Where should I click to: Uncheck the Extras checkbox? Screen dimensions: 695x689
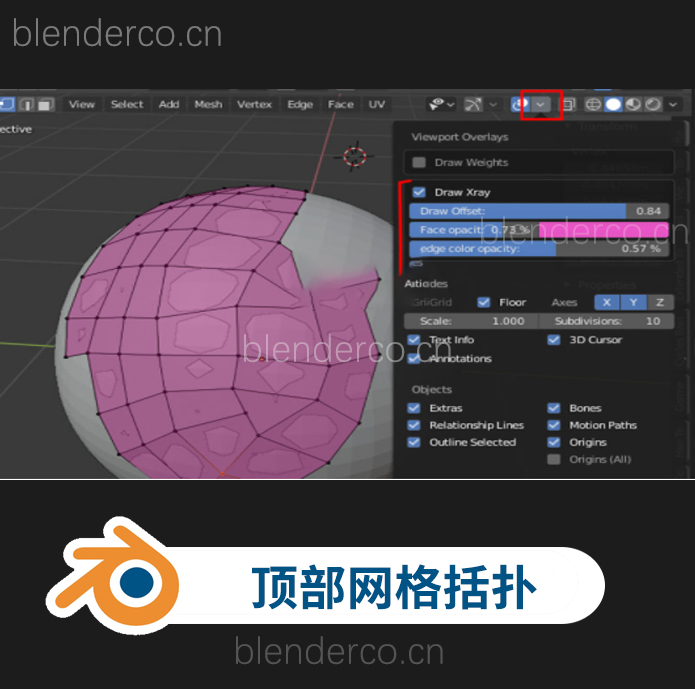coord(414,408)
